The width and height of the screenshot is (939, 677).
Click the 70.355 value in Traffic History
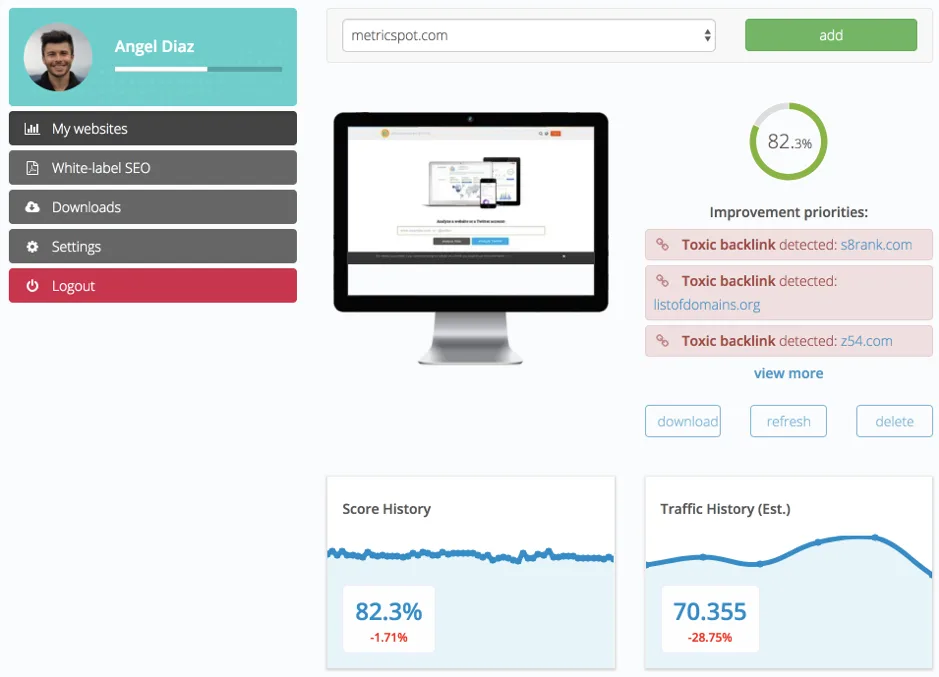point(710,612)
